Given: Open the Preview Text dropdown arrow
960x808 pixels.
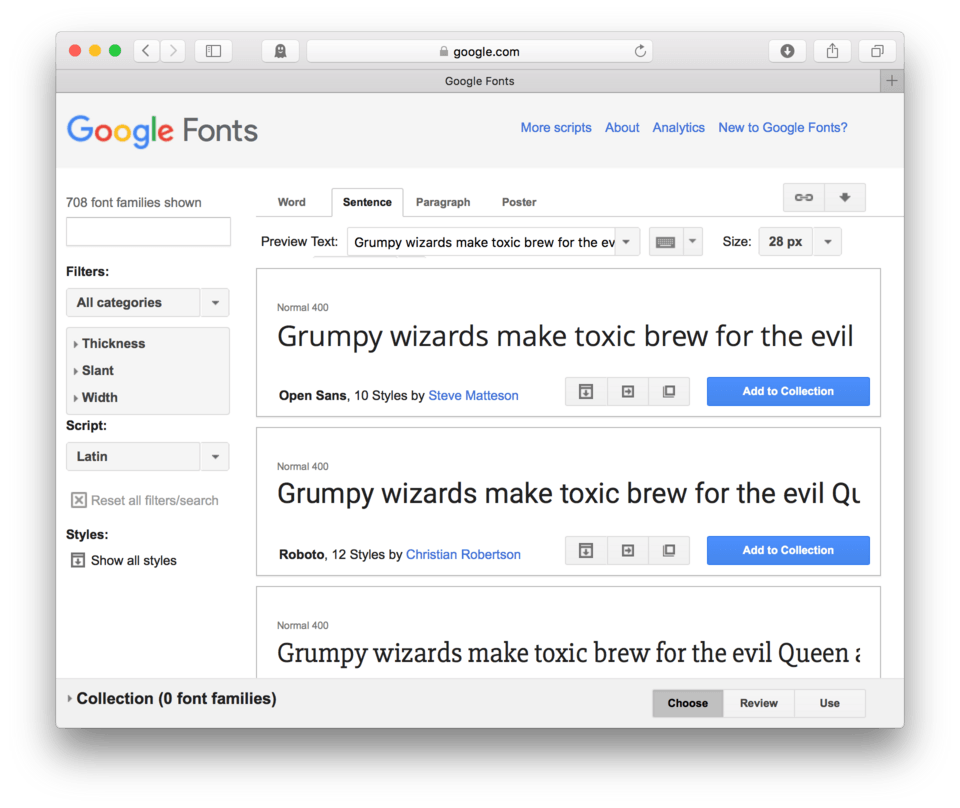Looking at the screenshot, I should click(x=626, y=242).
